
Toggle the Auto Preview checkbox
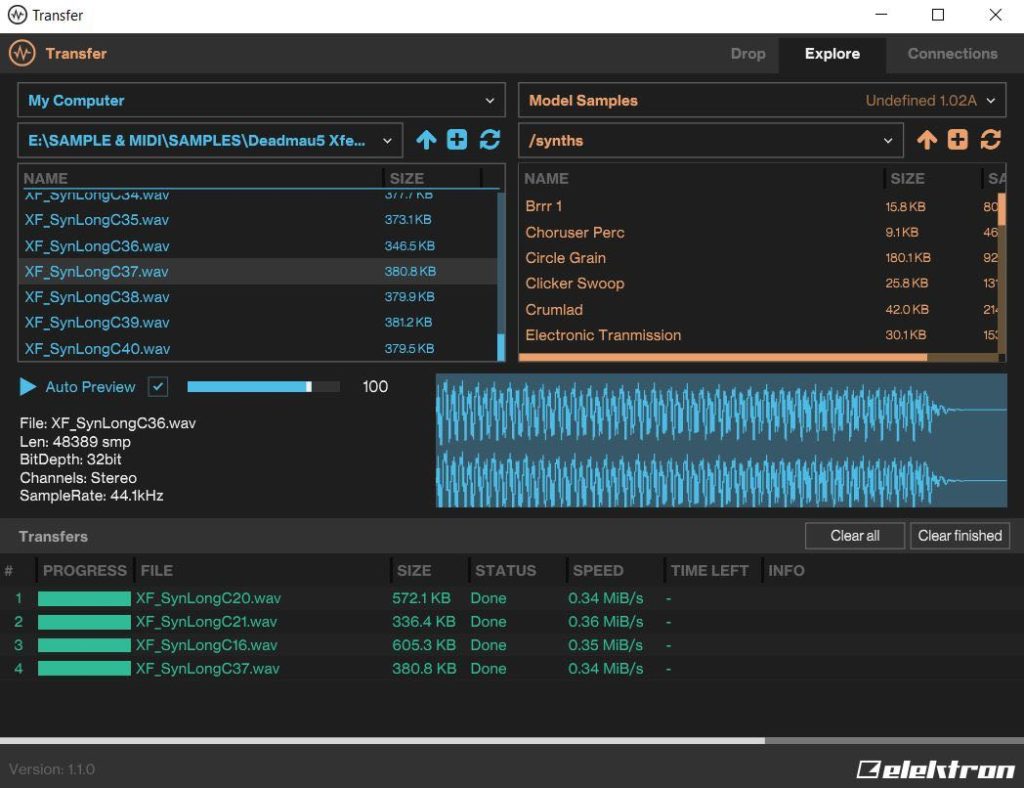pyautogui.click(x=157, y=386)
